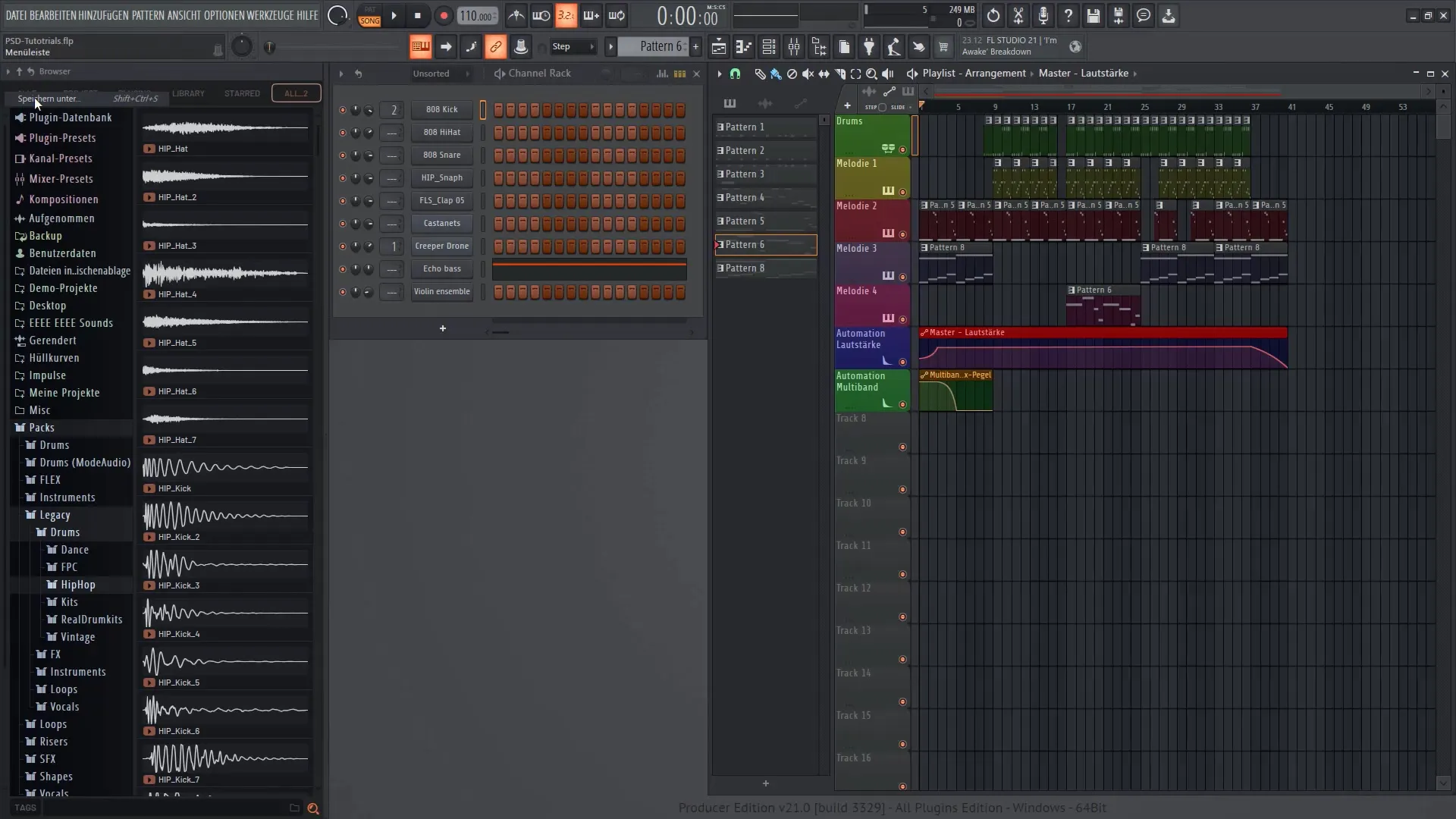This screenshot has height=819, width=1456.
Task: Enable loop recording icon
Action: (x=617, y=16)
